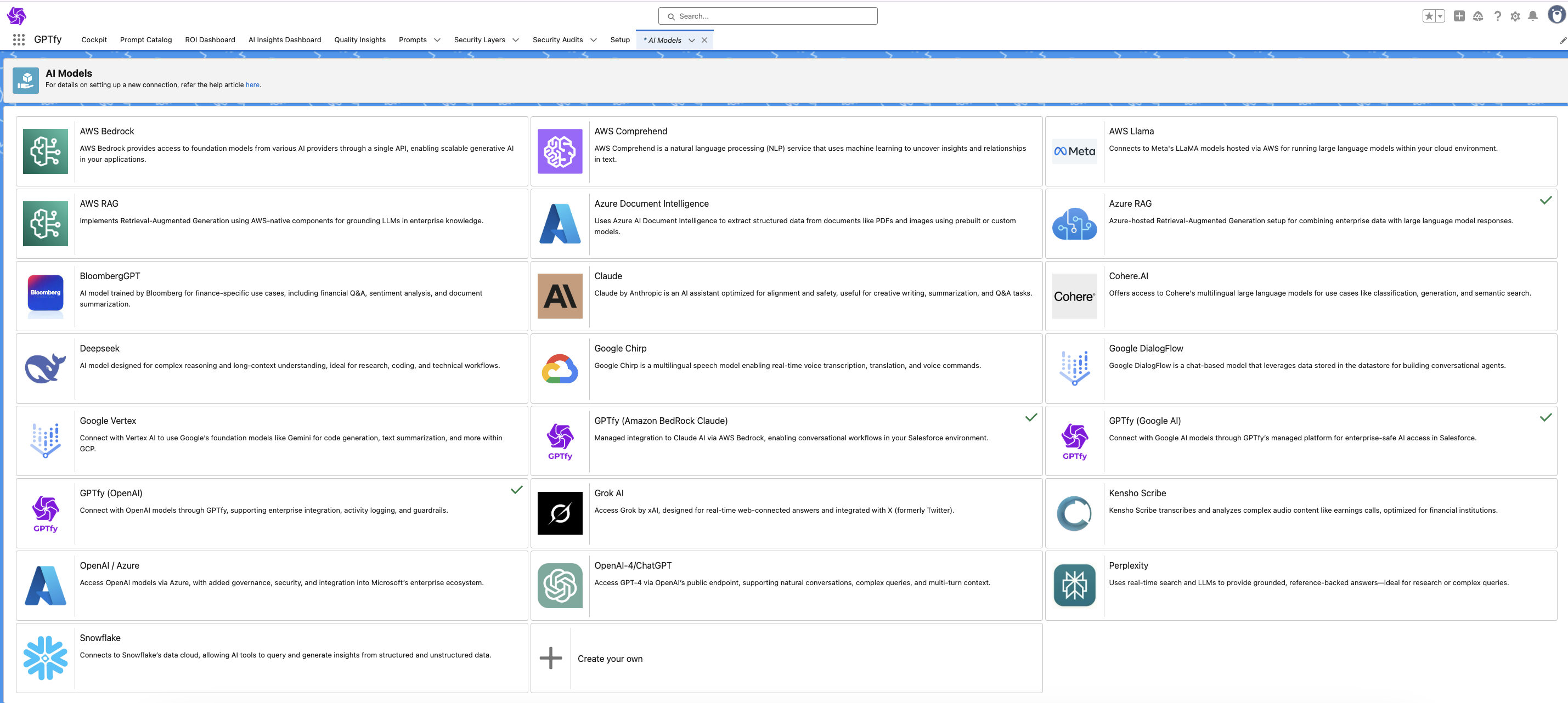Click GPTfy (Amazon BedRock Claude) checkmark
Viewport: 1568px width, 703px height.
[x=1031, y=417]
